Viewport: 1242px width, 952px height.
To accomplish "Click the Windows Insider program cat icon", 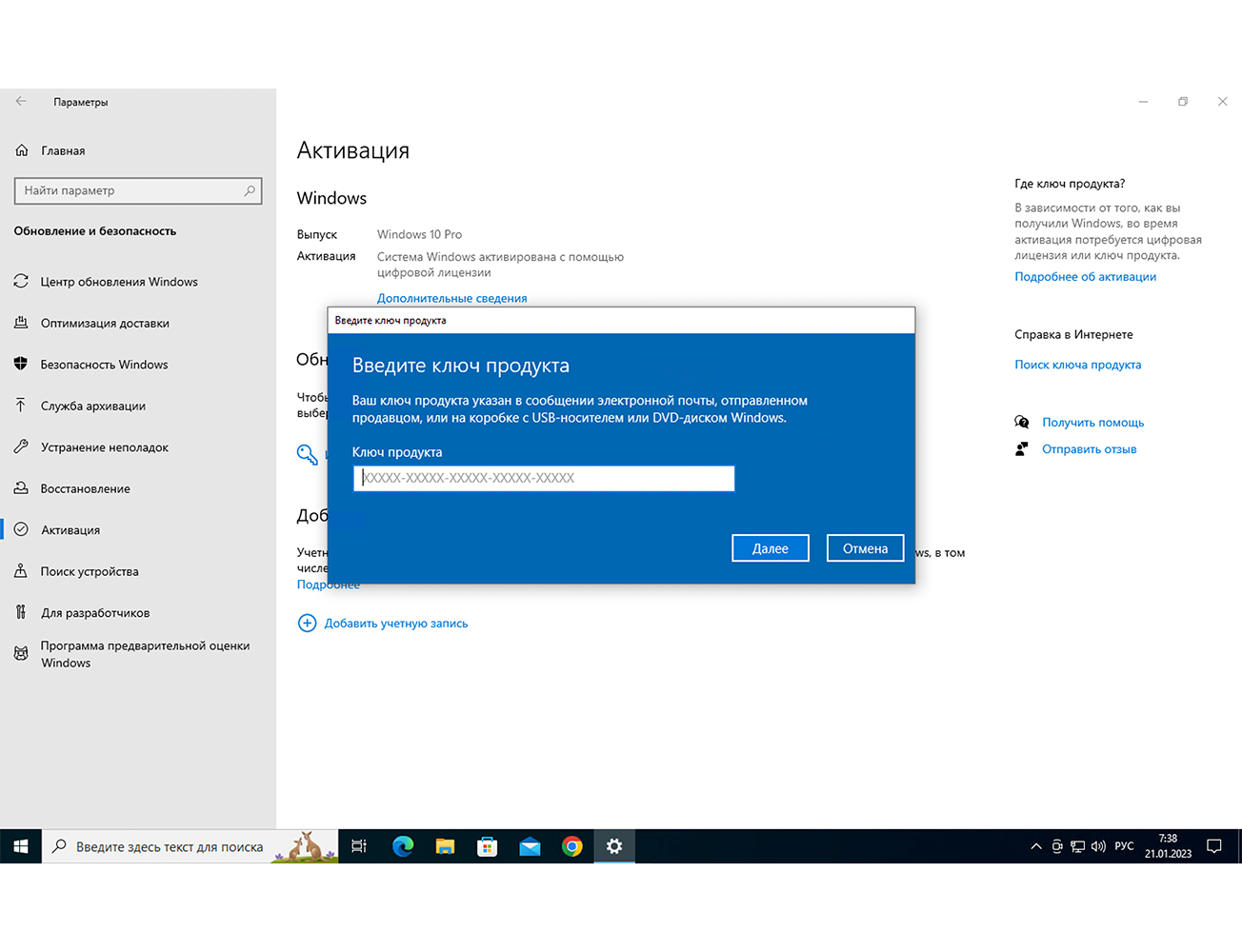I will (x=21, y=653).
